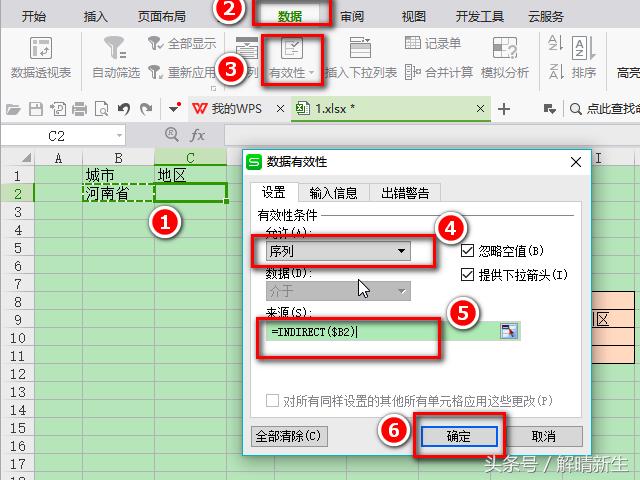This screenshot has height=480, width=640.
Task: Click the zoom magnifier in formula bar
Action: pos(172,134)
